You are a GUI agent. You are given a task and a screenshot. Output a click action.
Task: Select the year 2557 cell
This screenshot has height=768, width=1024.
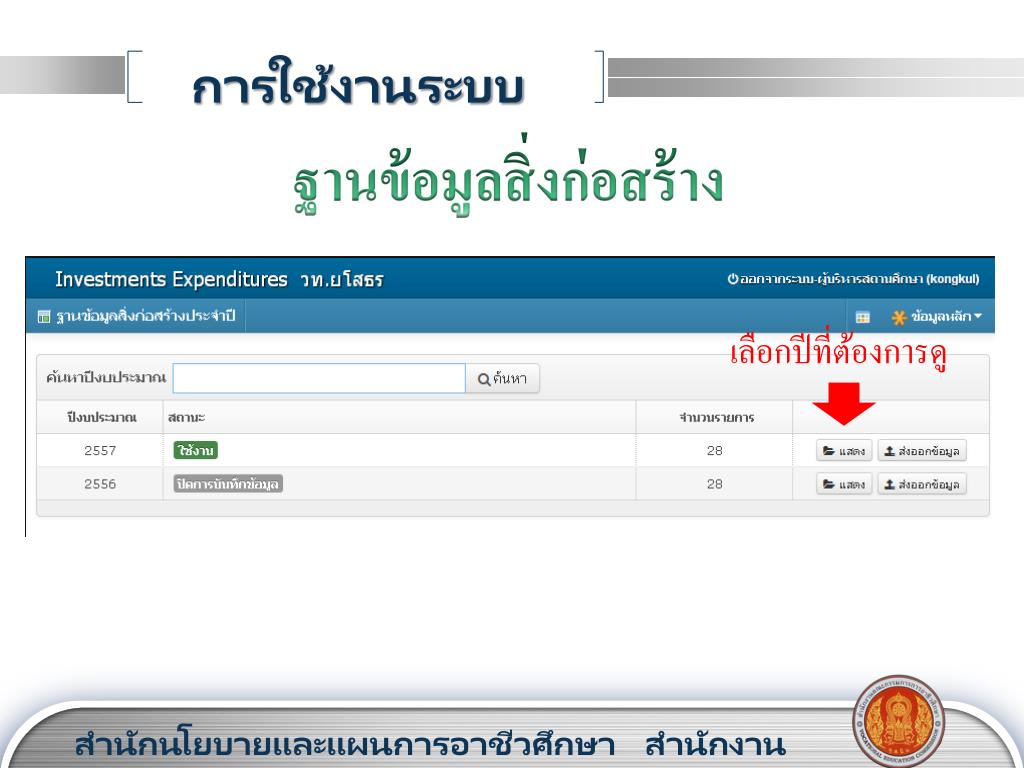(100, 451)
